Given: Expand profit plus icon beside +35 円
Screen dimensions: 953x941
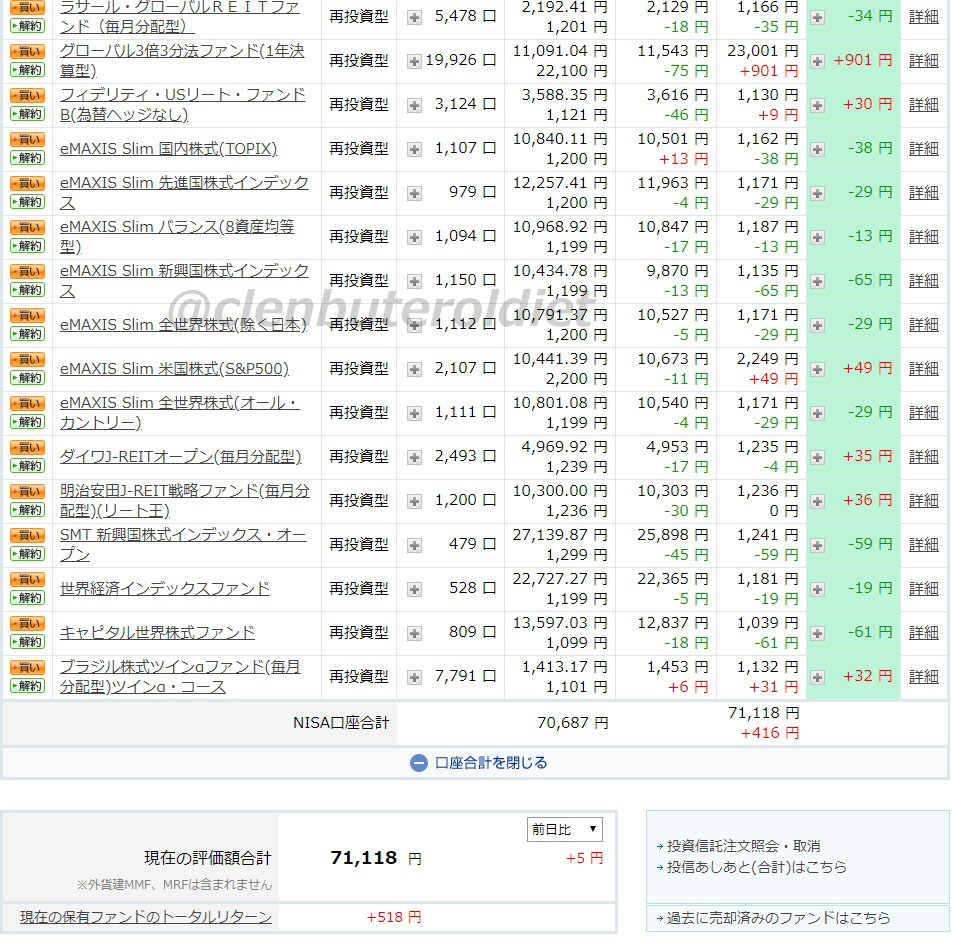Looking at the screenshot, I should 818,458.
